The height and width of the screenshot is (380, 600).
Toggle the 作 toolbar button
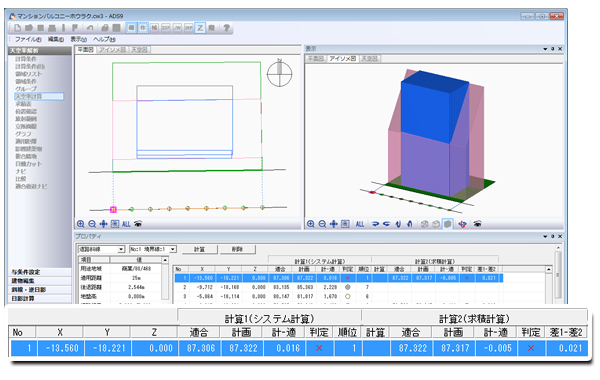click(x=143, y=28)
